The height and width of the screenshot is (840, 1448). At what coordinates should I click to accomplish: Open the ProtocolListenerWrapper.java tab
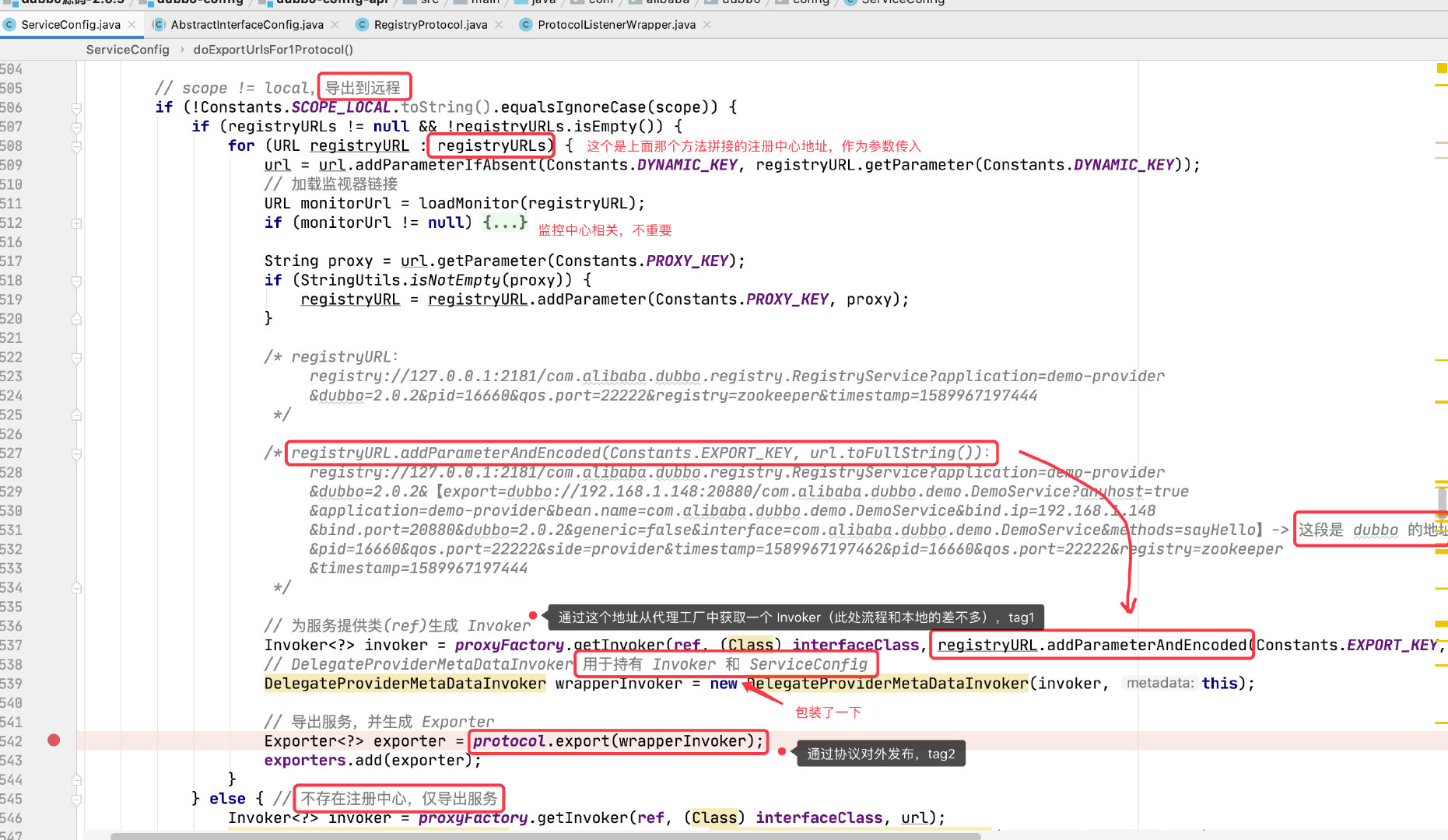click(x=616, y=25)
